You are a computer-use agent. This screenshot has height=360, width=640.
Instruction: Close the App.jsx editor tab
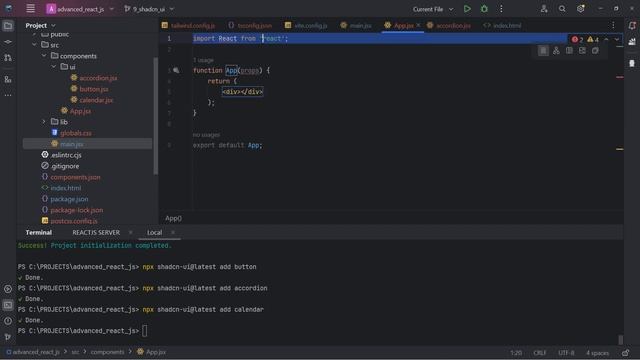[x=418, y=25]
